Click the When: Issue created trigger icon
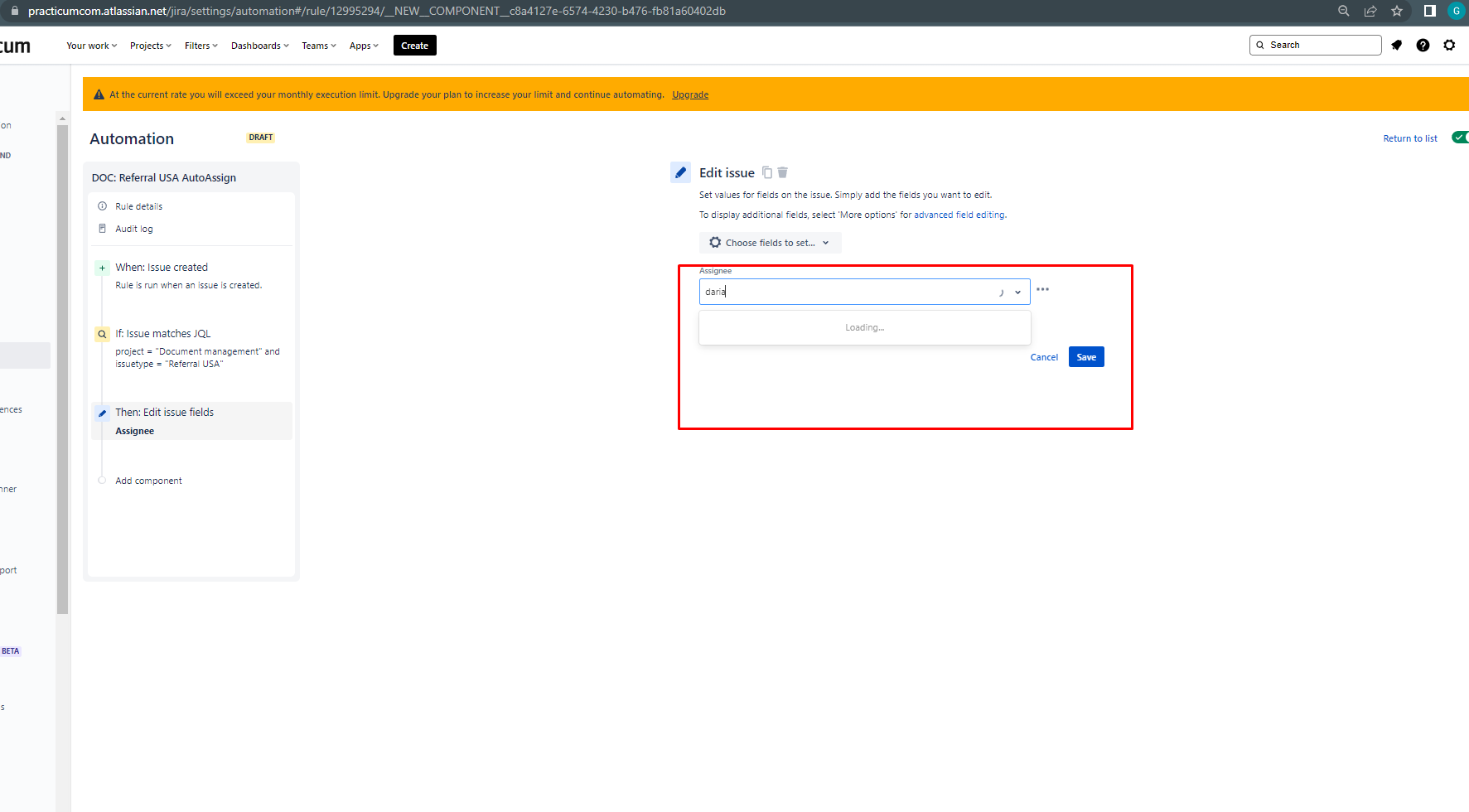Screen dimensions: 1469x812 (x=102, y=267)
